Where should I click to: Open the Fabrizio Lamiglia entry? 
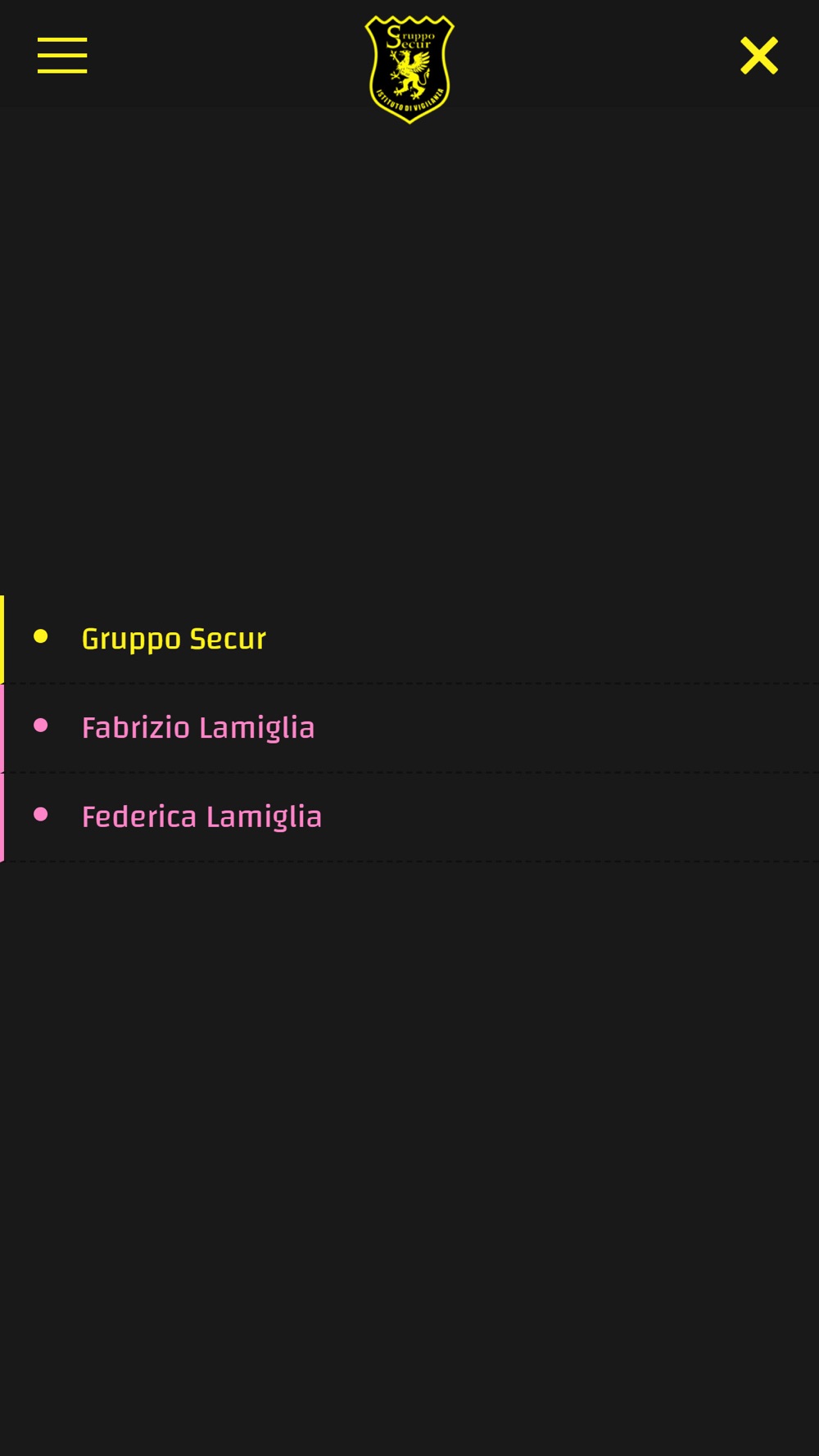[x=409, y=728]
